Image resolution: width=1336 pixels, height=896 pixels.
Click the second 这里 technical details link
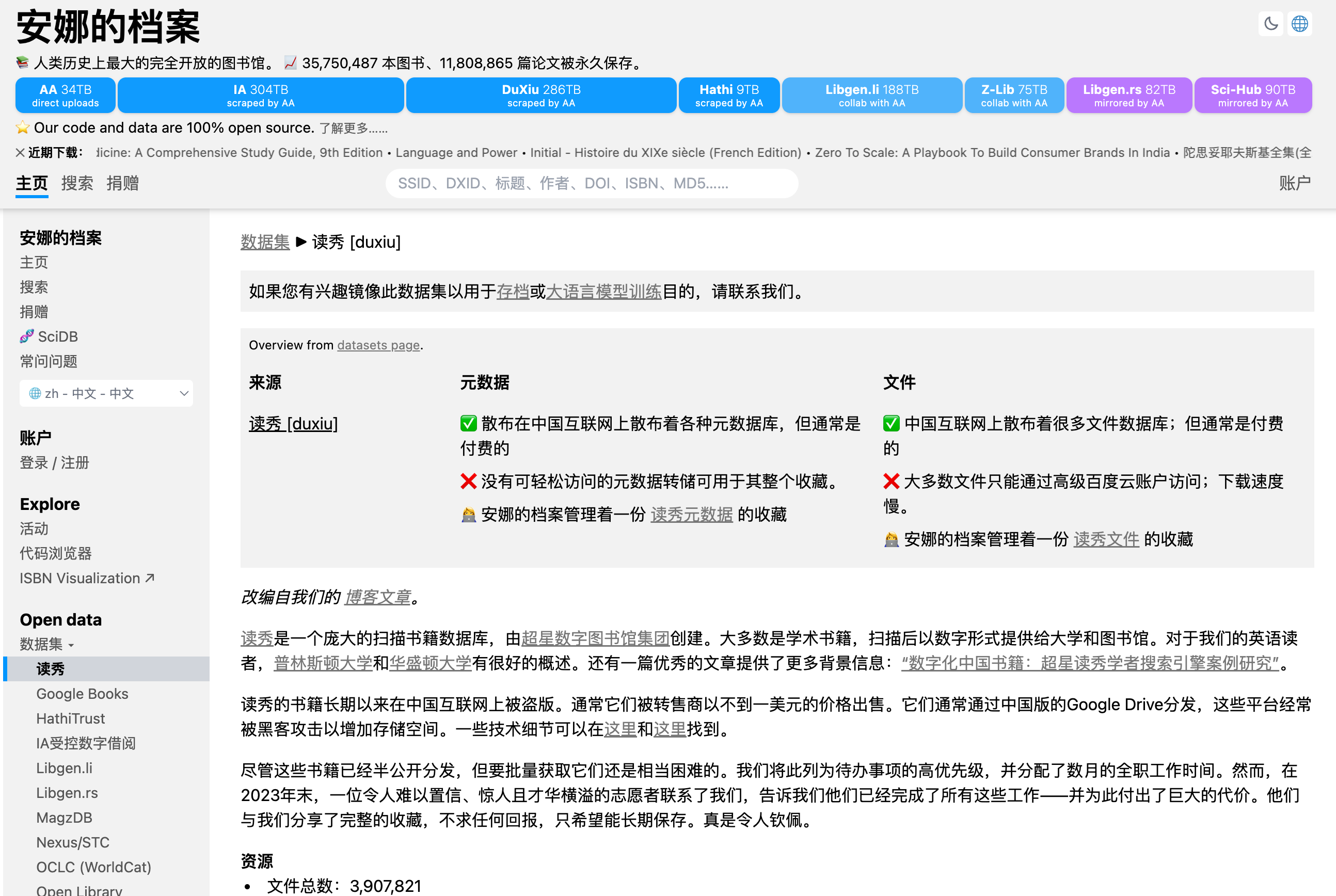[670, 730]
